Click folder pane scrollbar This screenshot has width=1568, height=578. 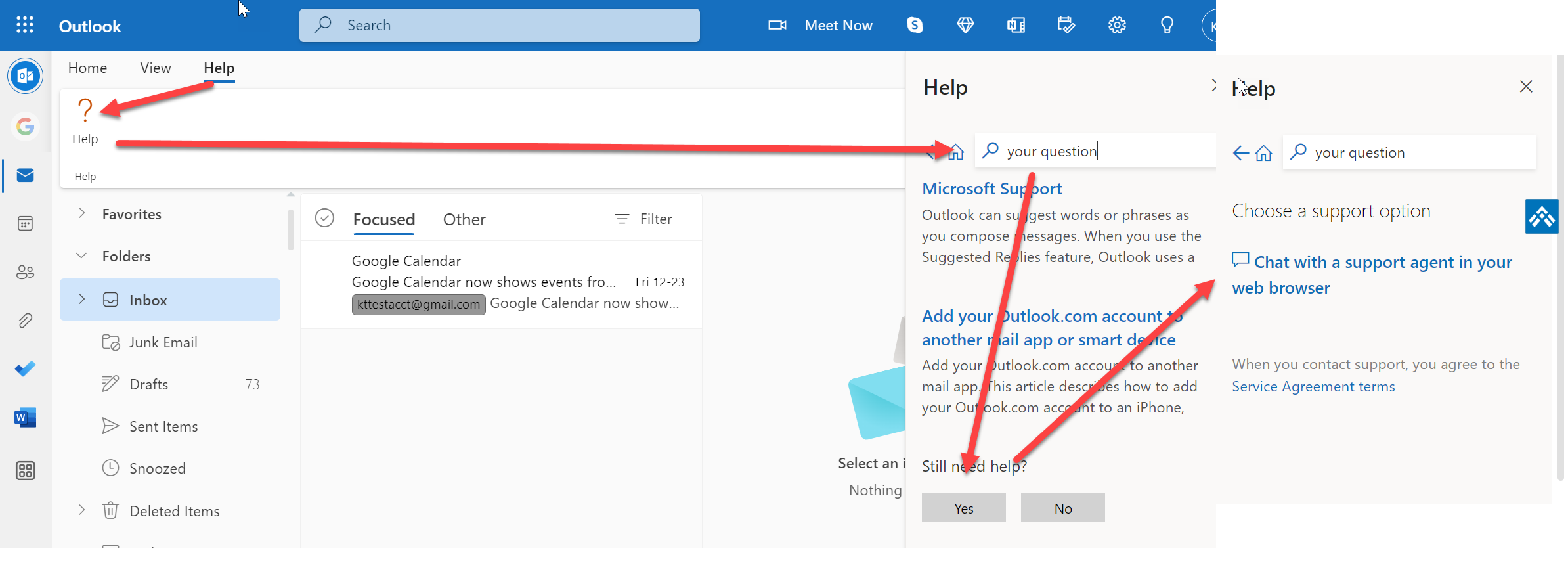point(291,229)
